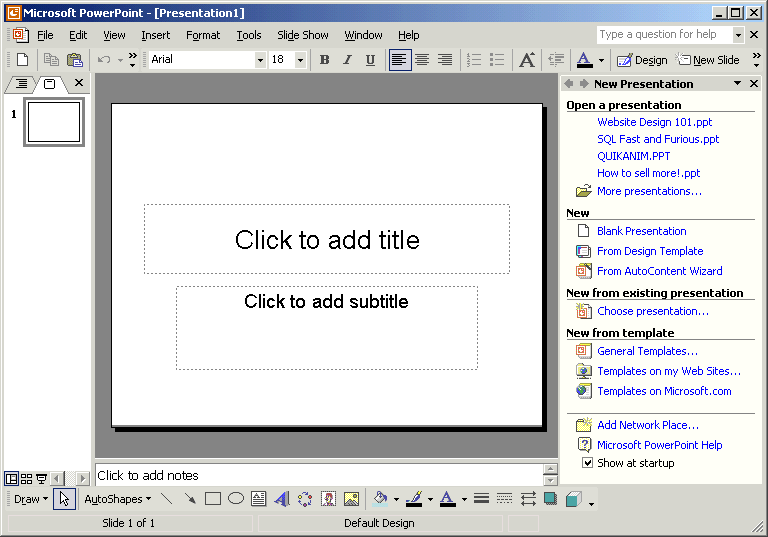The height and width of the screenshot is (537, 768).
Task: Switch to the Outline tab
Action: point(21,84)
